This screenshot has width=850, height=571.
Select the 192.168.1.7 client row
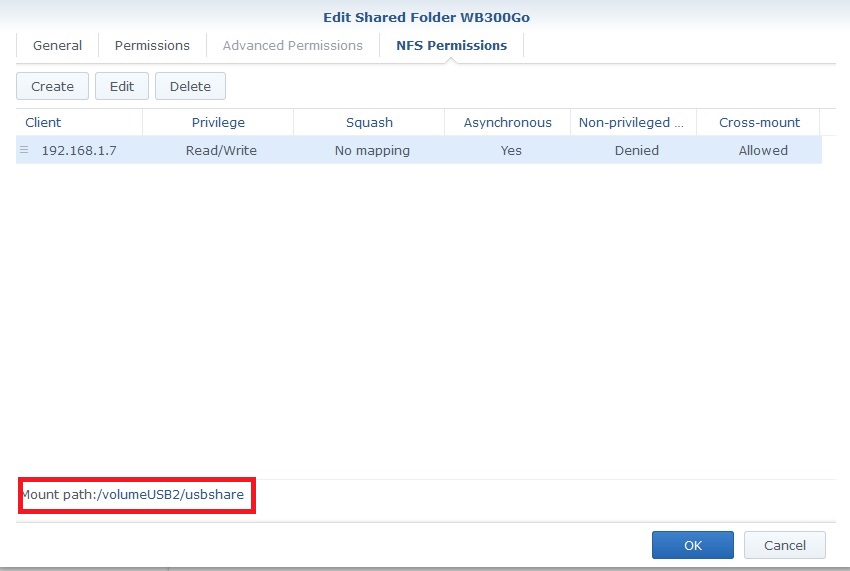pos(79,150)
